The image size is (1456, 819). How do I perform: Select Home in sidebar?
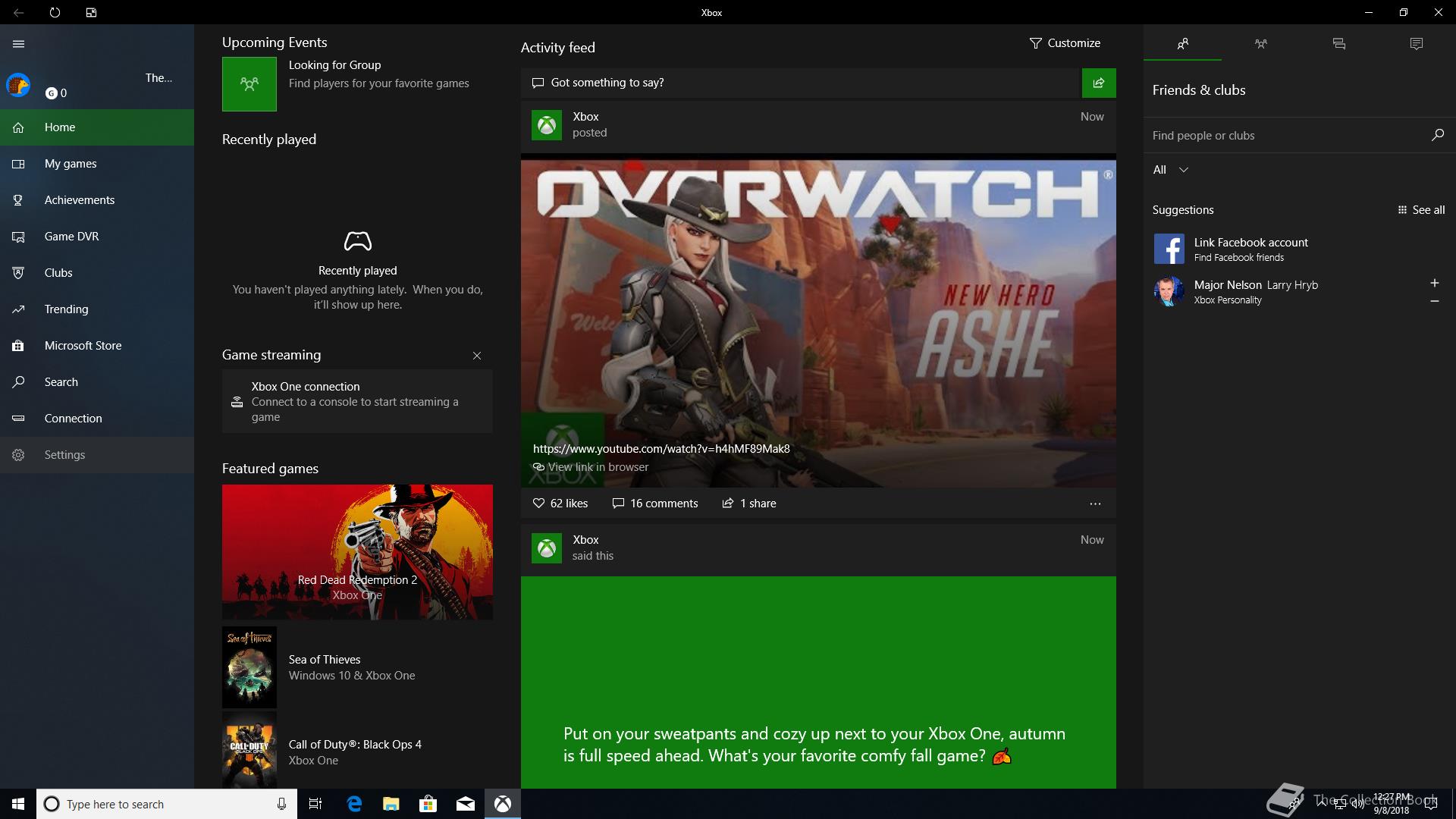click(x=97, y=127)
